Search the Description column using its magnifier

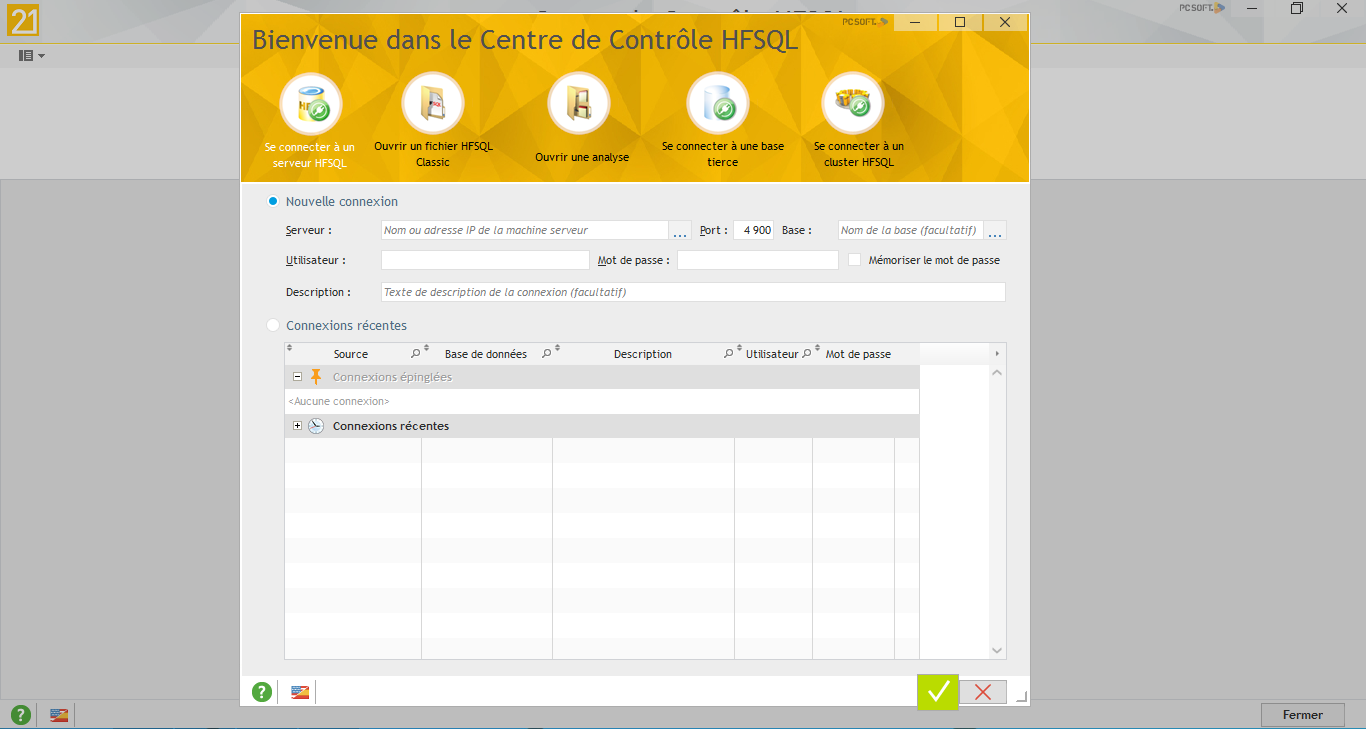(729, 354)
